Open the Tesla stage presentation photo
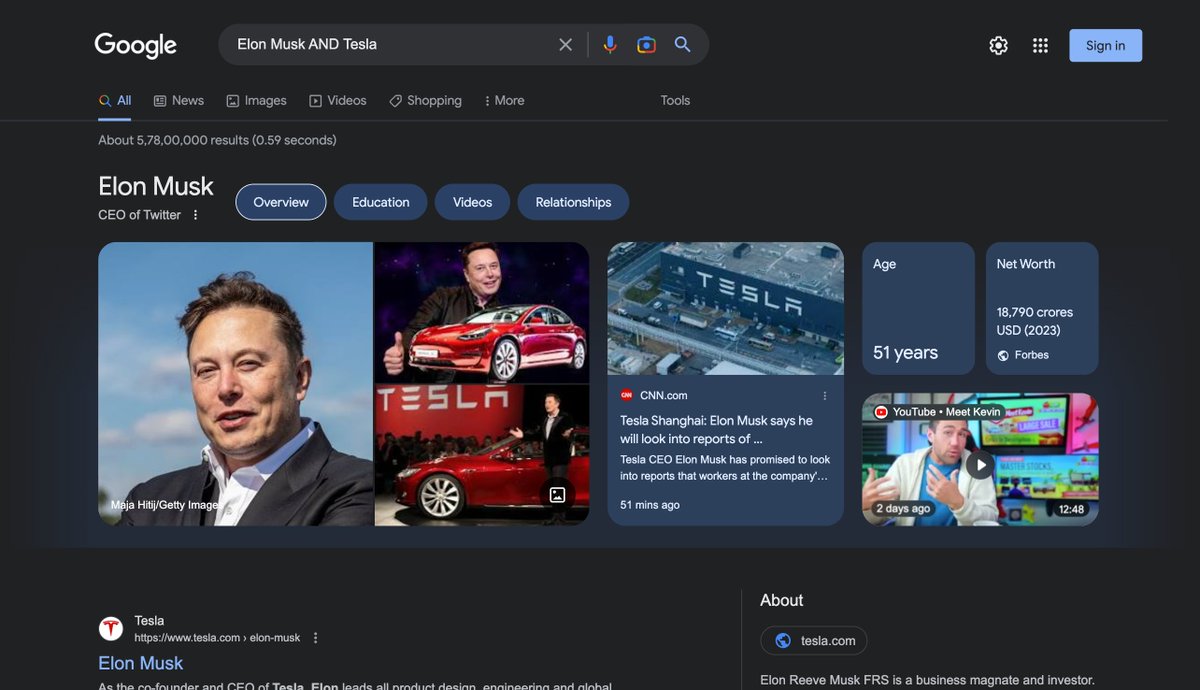This screenshot has height=690, width=1200. click(482, 455)
